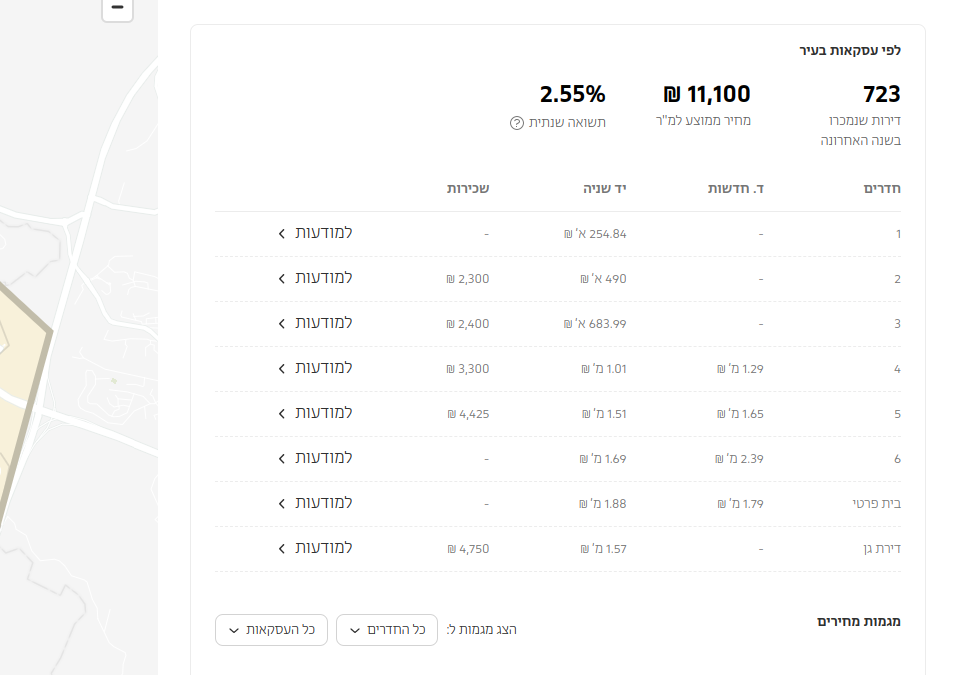The image size is (954, 675).
Task: Click the help icon beside annual yield
Action: click(517, 123)
